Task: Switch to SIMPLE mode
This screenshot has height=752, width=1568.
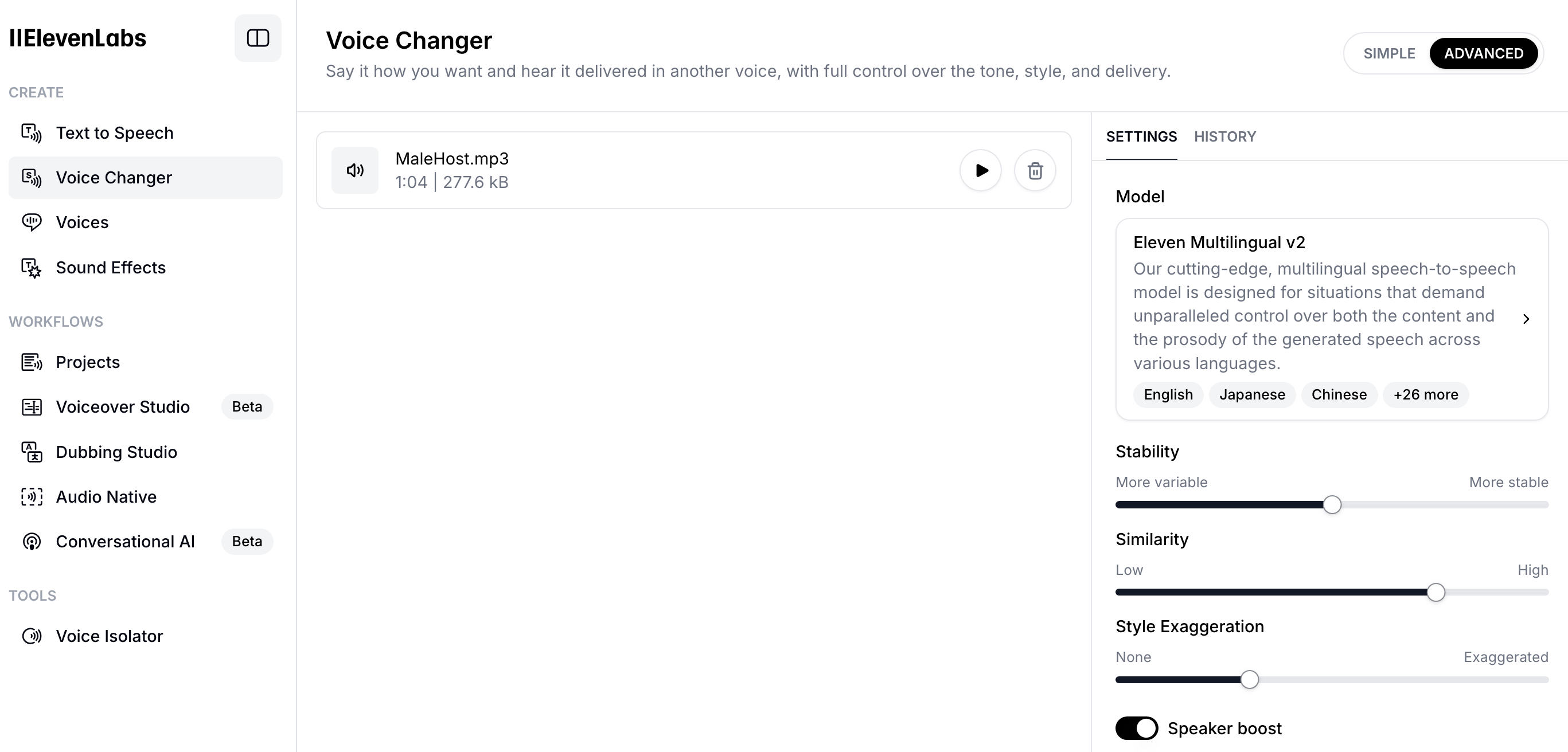Action: point(1388,53)
